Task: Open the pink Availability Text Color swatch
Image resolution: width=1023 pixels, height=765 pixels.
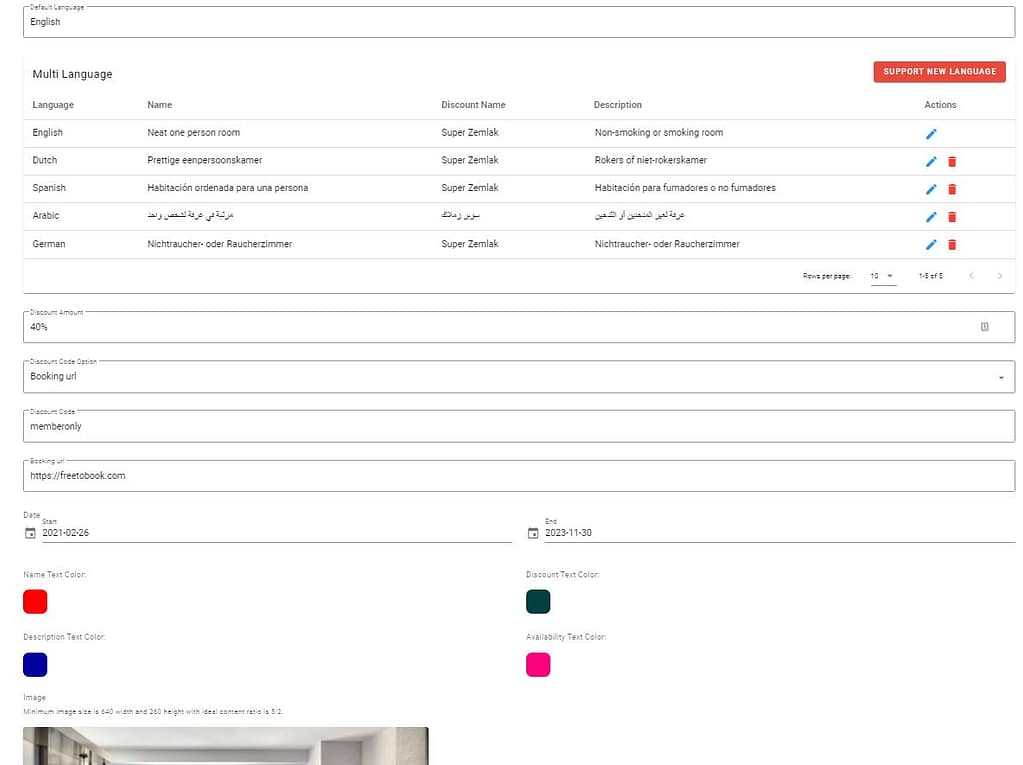Action: click(538, 664)
